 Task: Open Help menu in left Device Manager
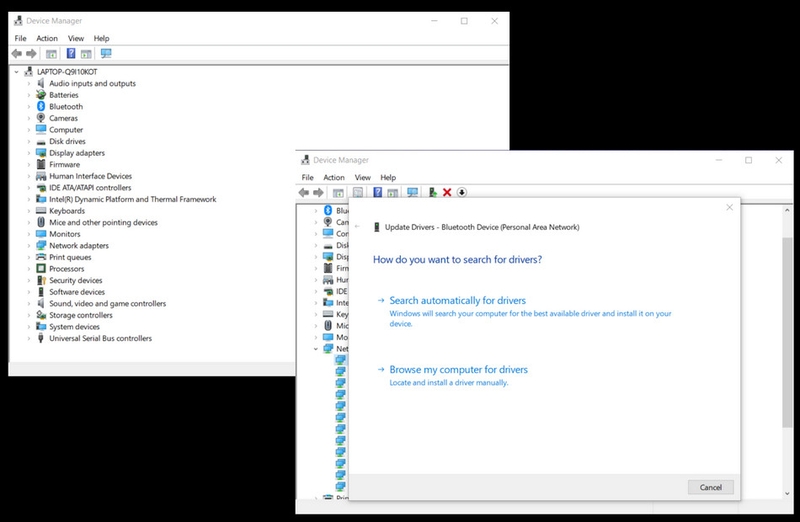(102, 38)
